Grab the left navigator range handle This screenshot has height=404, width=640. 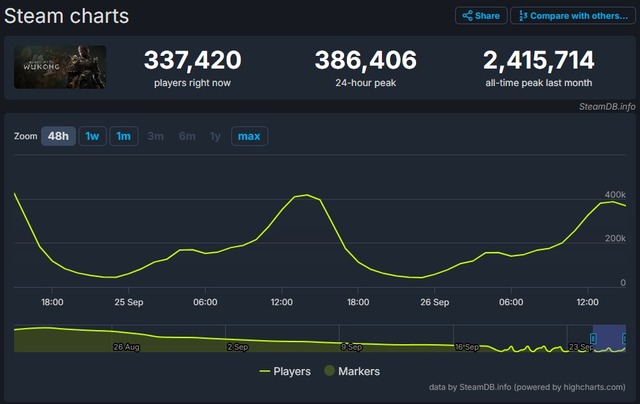coord(593,338)
